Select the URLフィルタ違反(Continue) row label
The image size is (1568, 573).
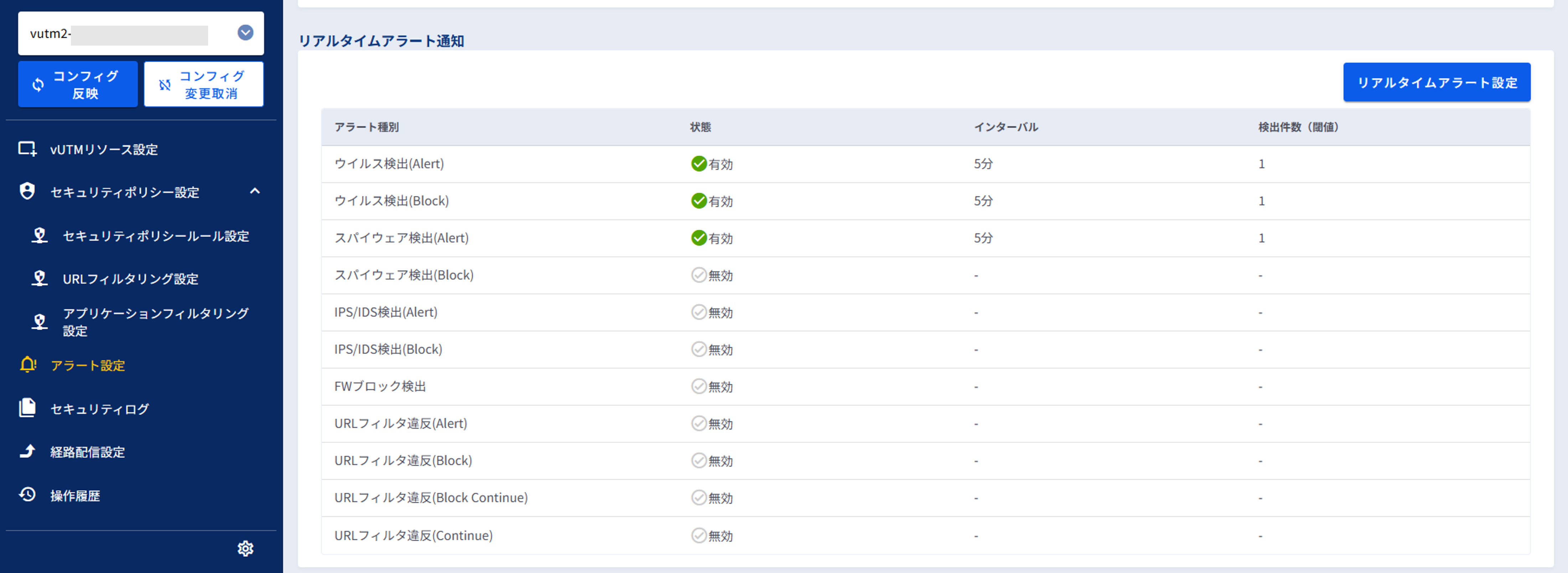click(x=413, y=535)
